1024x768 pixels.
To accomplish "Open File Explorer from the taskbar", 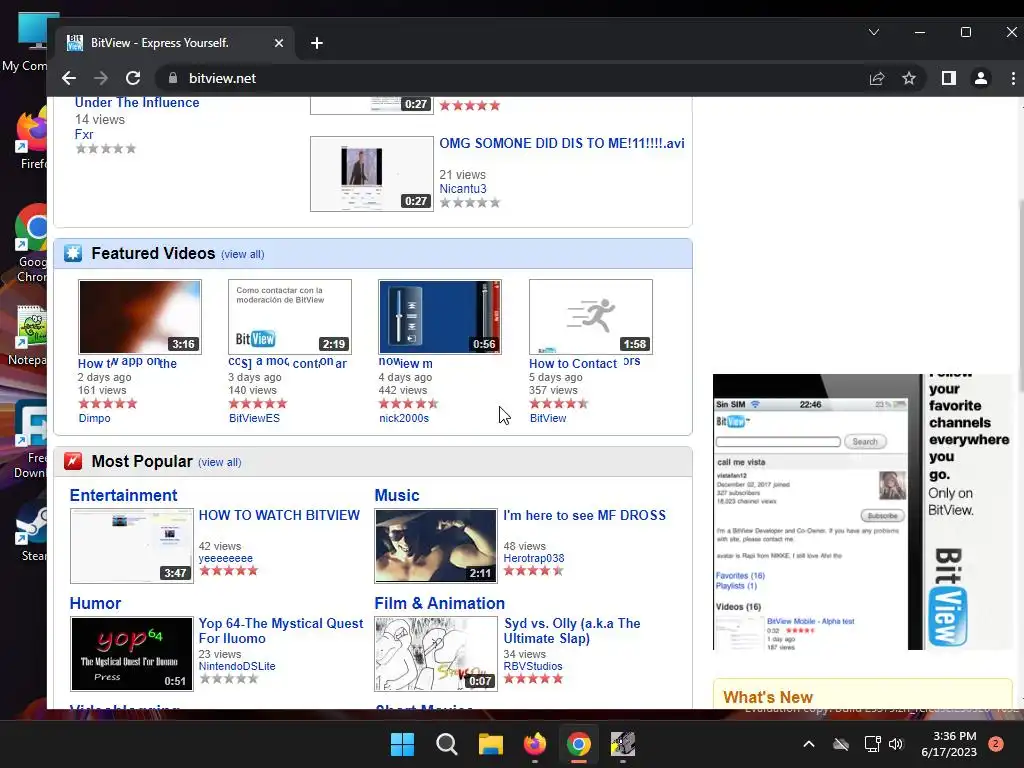I will [490, 744].
